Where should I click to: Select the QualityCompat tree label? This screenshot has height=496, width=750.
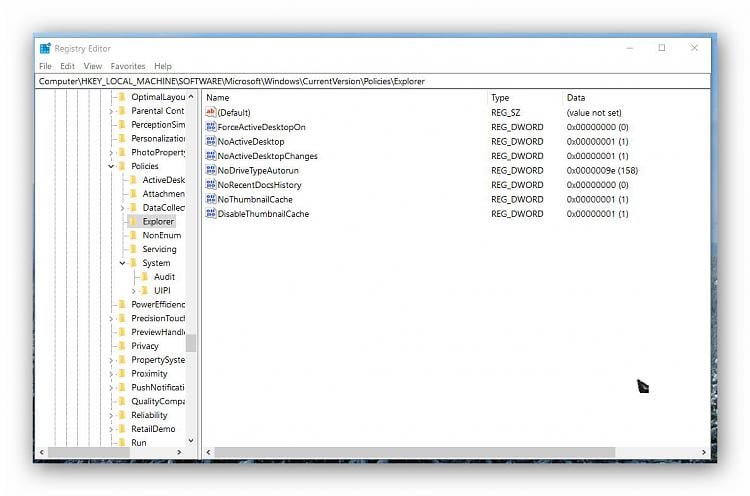tap(158, 401)
